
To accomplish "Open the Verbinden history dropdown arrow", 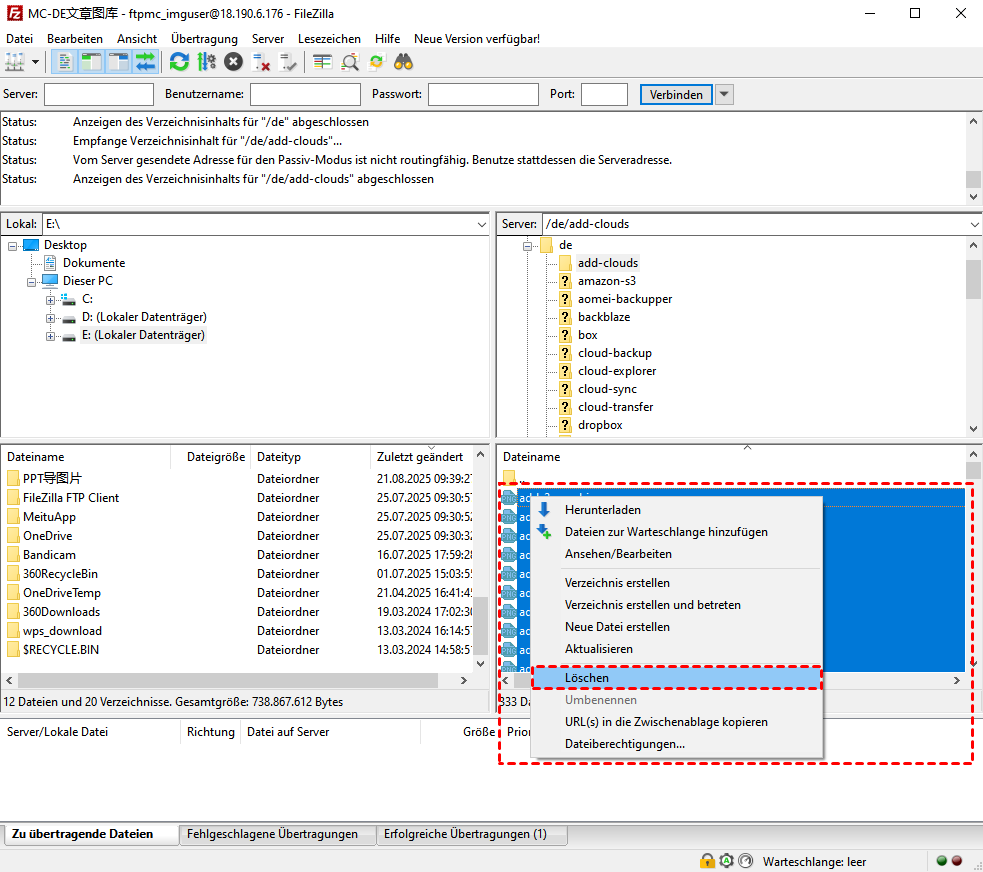I will click(x=725, y=95).
